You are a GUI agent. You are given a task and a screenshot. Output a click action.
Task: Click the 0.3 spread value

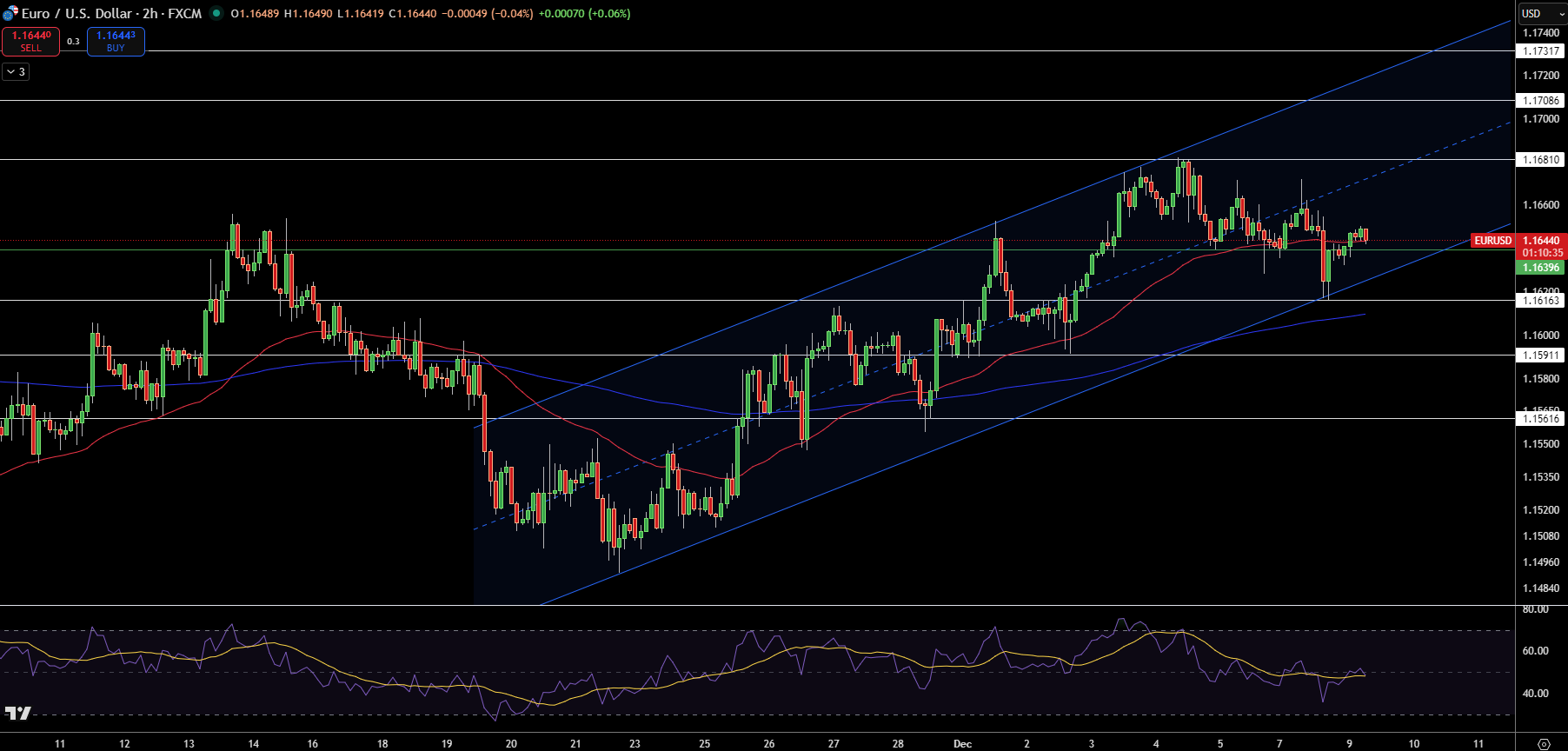click(73, 42)
